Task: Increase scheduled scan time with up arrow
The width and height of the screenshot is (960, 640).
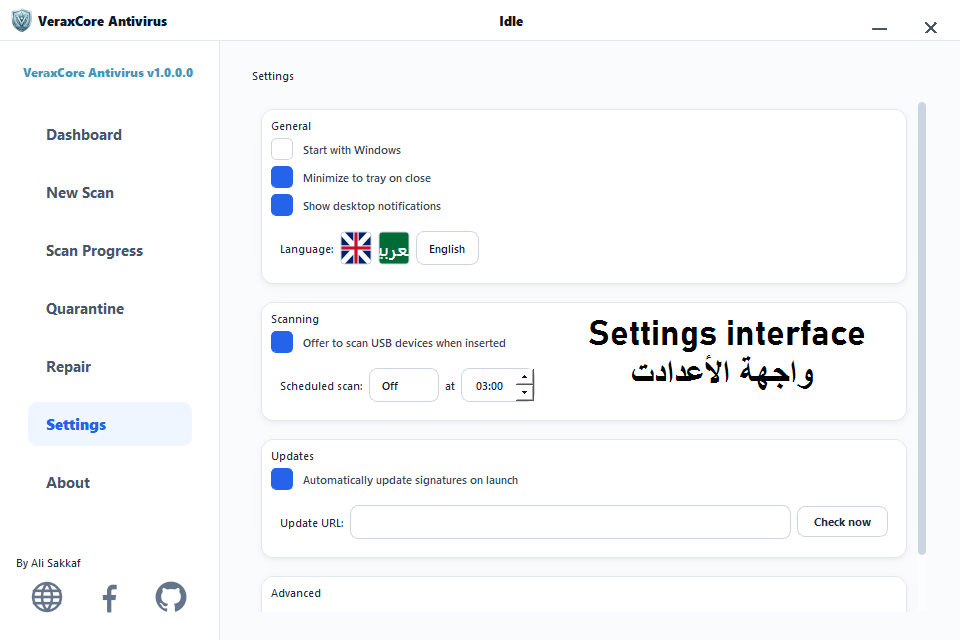Action: click(525, 377)
